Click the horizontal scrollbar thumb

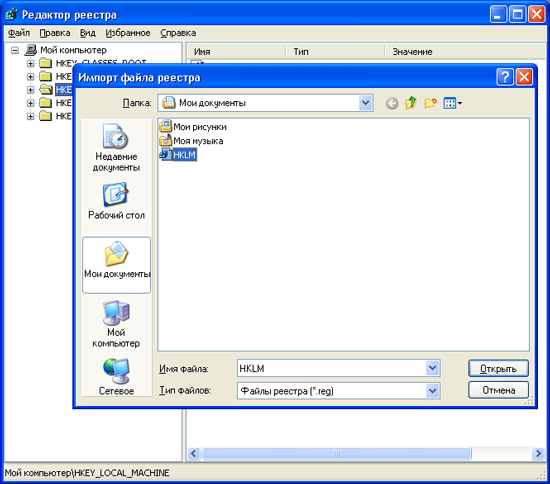(336, 453)
